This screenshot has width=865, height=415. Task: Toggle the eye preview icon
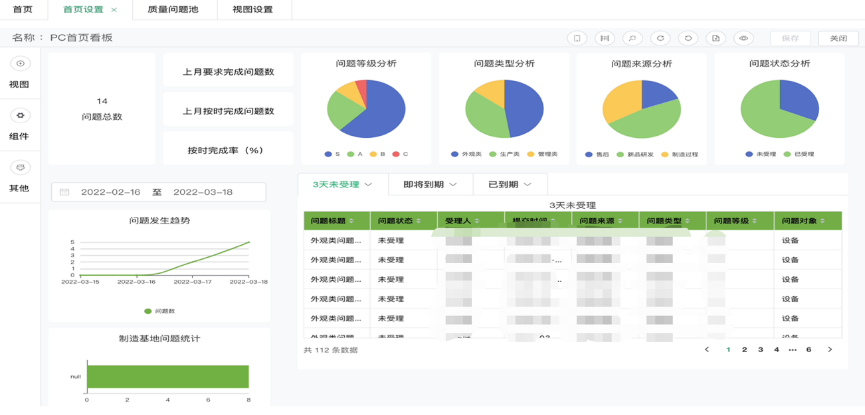[x=744, y=38]
